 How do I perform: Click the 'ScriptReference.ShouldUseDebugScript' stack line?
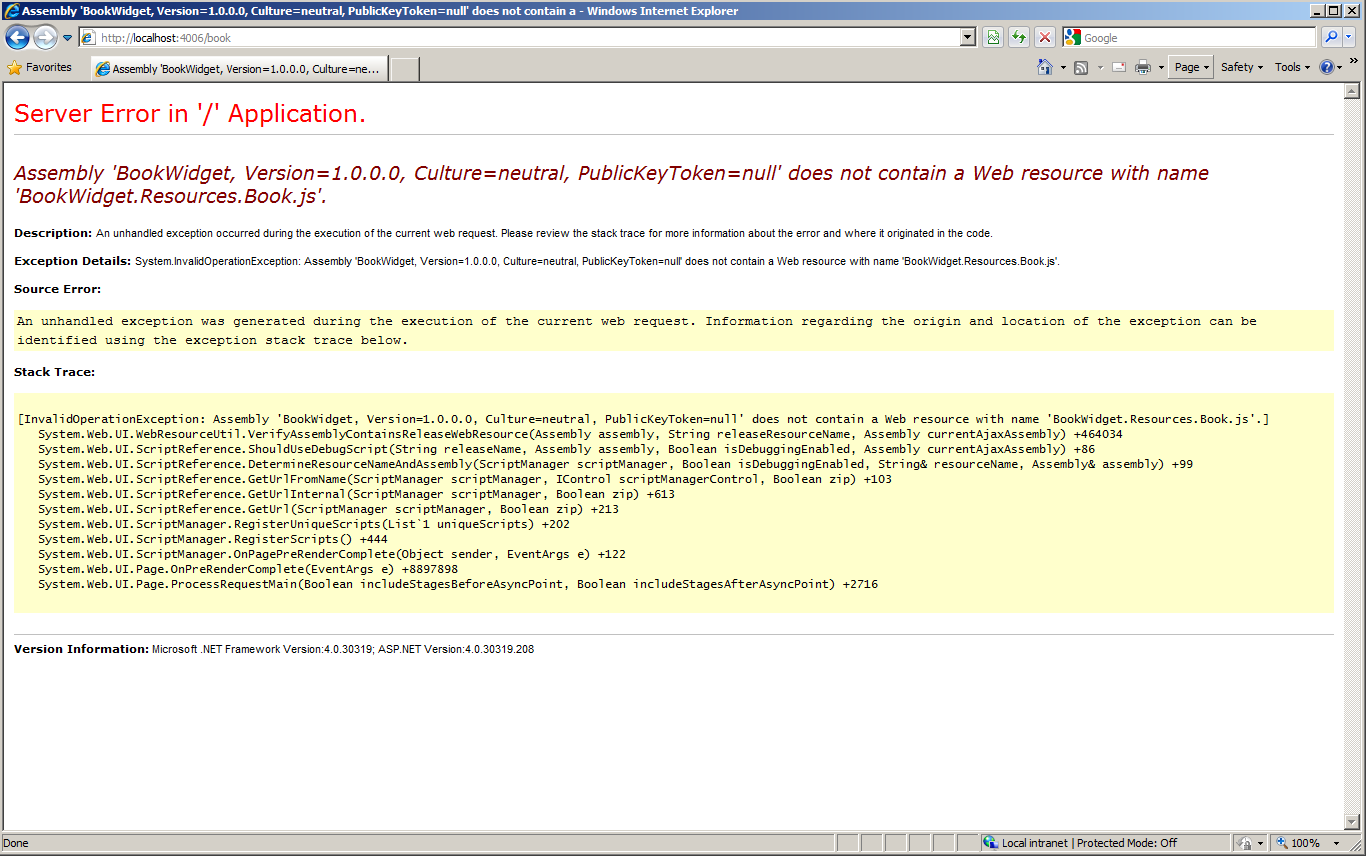pos(566,449)
